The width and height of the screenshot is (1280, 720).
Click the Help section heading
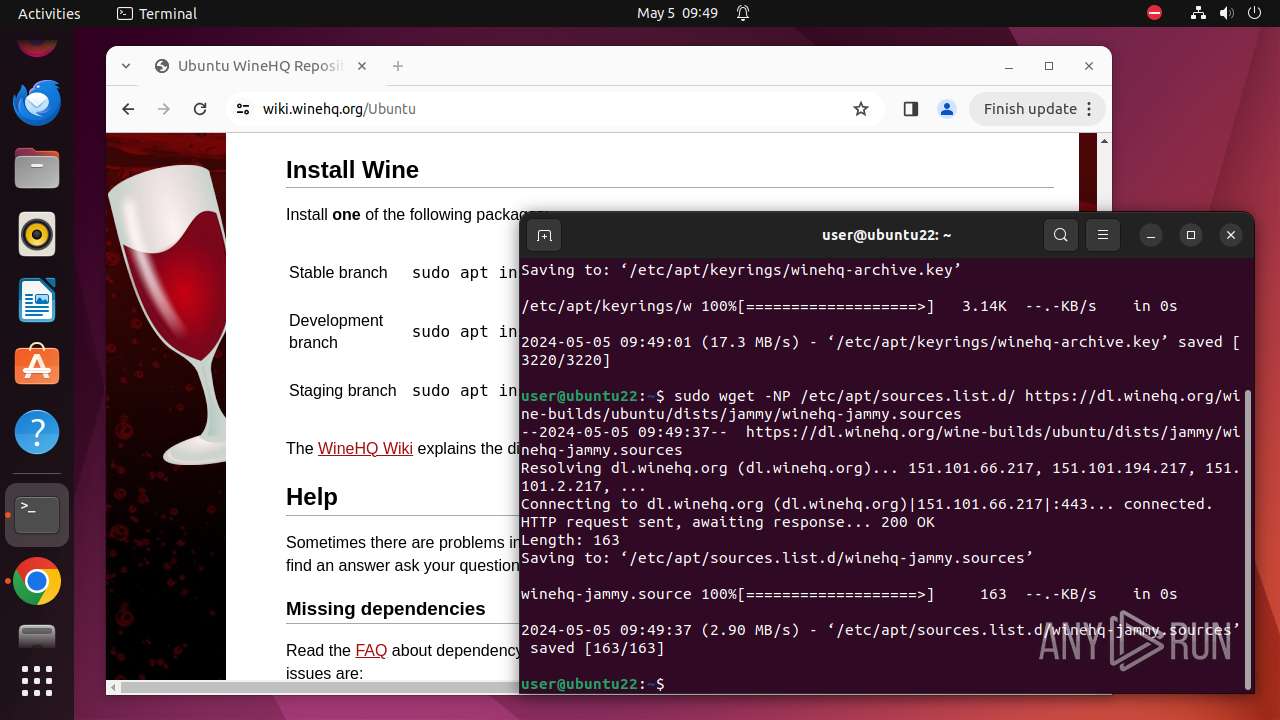click(x=312, y=497)
